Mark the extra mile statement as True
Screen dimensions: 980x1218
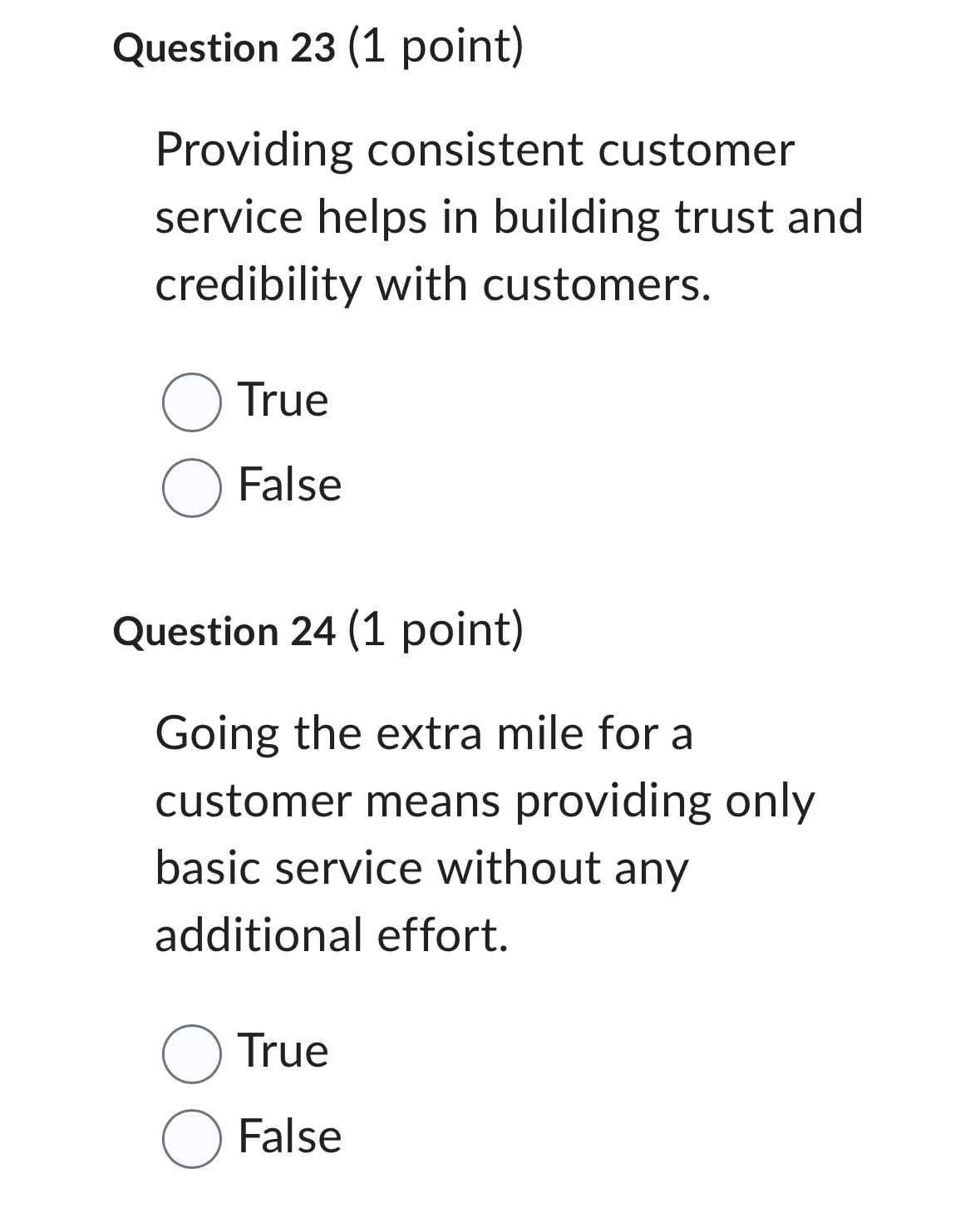190,1054
